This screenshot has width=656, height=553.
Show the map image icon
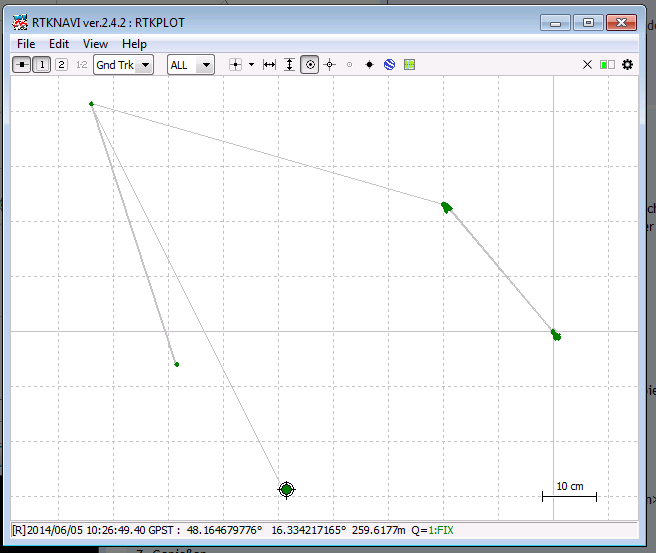pyautogui.click(x=409, y=65)
